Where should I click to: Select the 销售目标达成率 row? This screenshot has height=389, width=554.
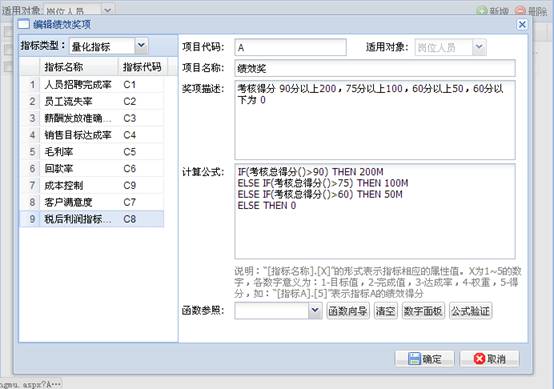click(x=92, y=135)
